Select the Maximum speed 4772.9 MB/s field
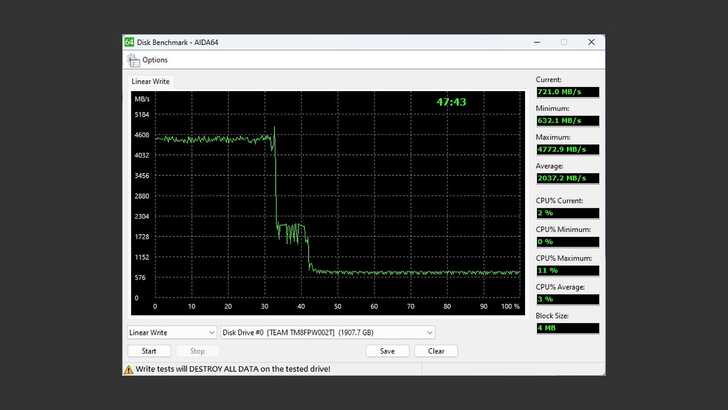 567,150
